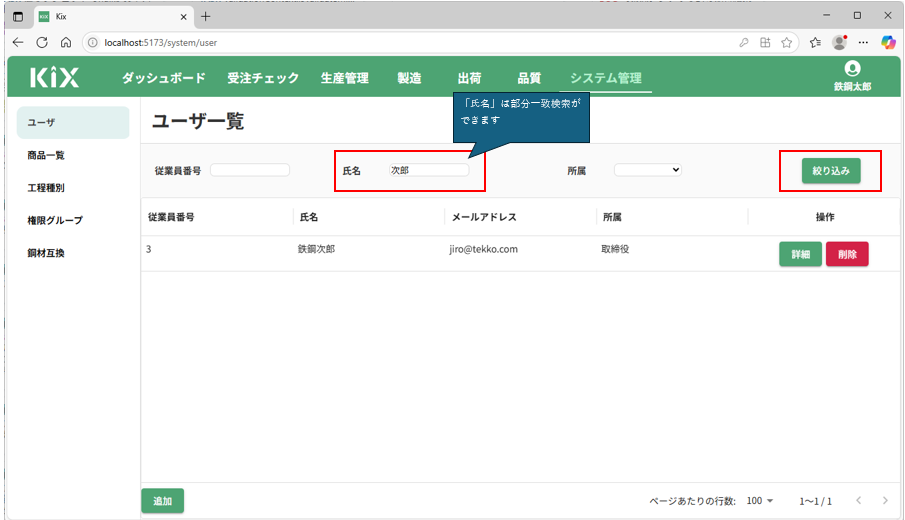Expand the 所属 filter dropdown
This screenshot has width=905, height=520.
click(648, 170)
